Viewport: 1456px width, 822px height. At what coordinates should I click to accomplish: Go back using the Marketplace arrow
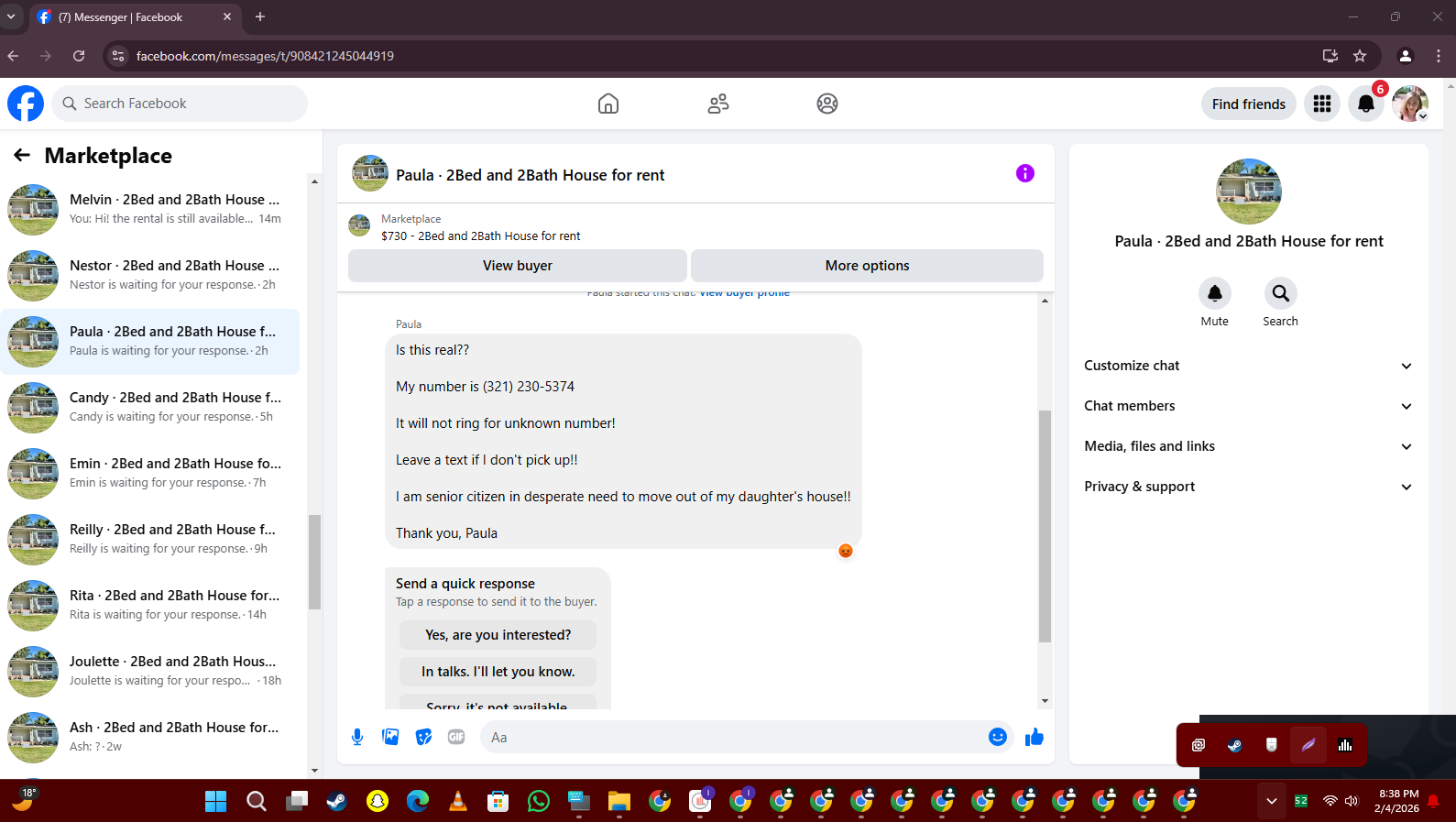[x=22, y=156]
